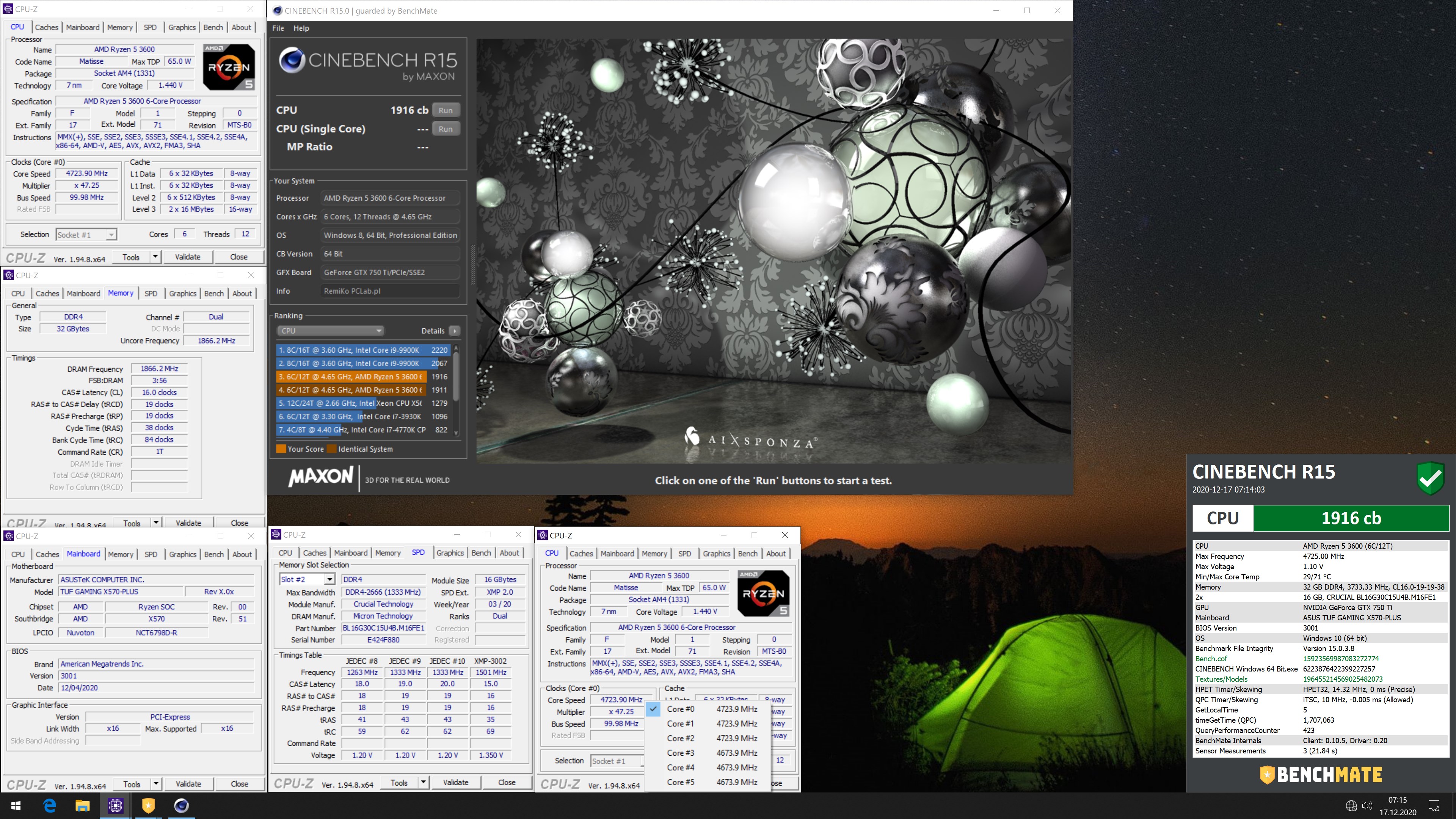
Task: Click CPU-Z icon in Mainboard window title bar
Action: (8, 536)
